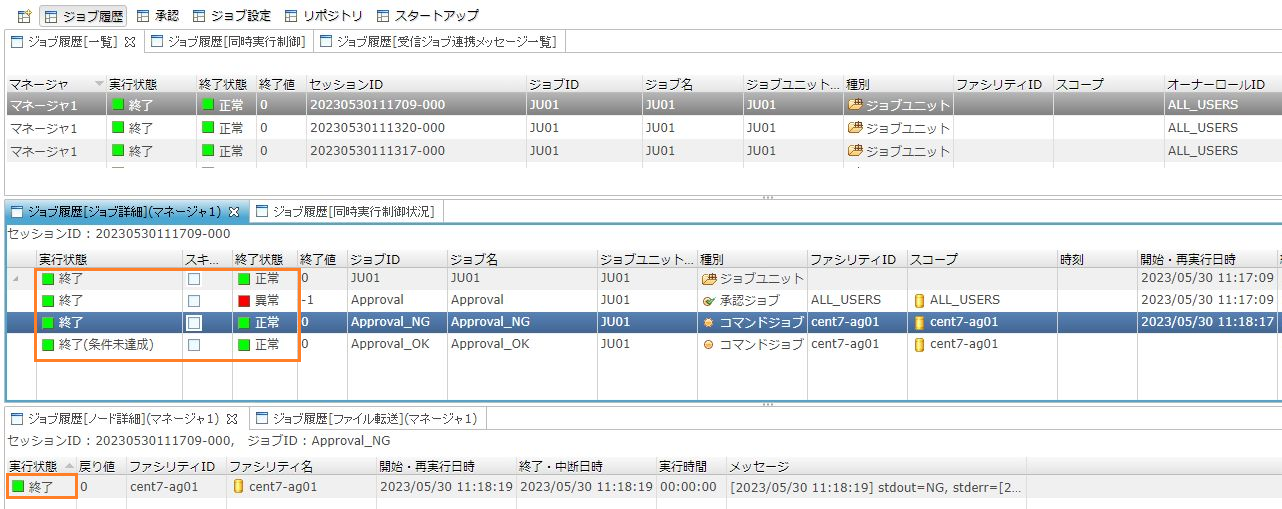Screen dimensions: 1282x509
Task: Close the ジョブ履歴[ジョブ詳細] tab
Action: tap(233, 212)
